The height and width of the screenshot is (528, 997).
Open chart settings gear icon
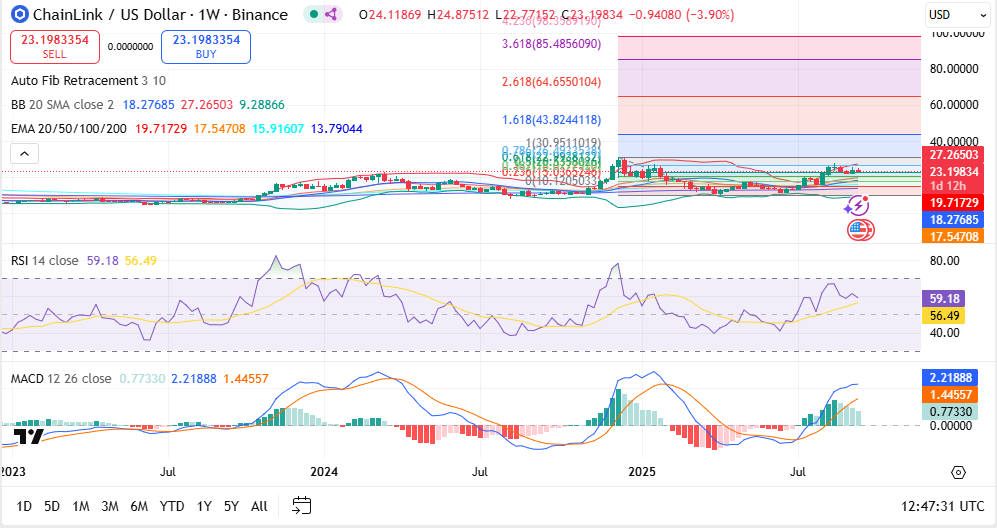958,472
